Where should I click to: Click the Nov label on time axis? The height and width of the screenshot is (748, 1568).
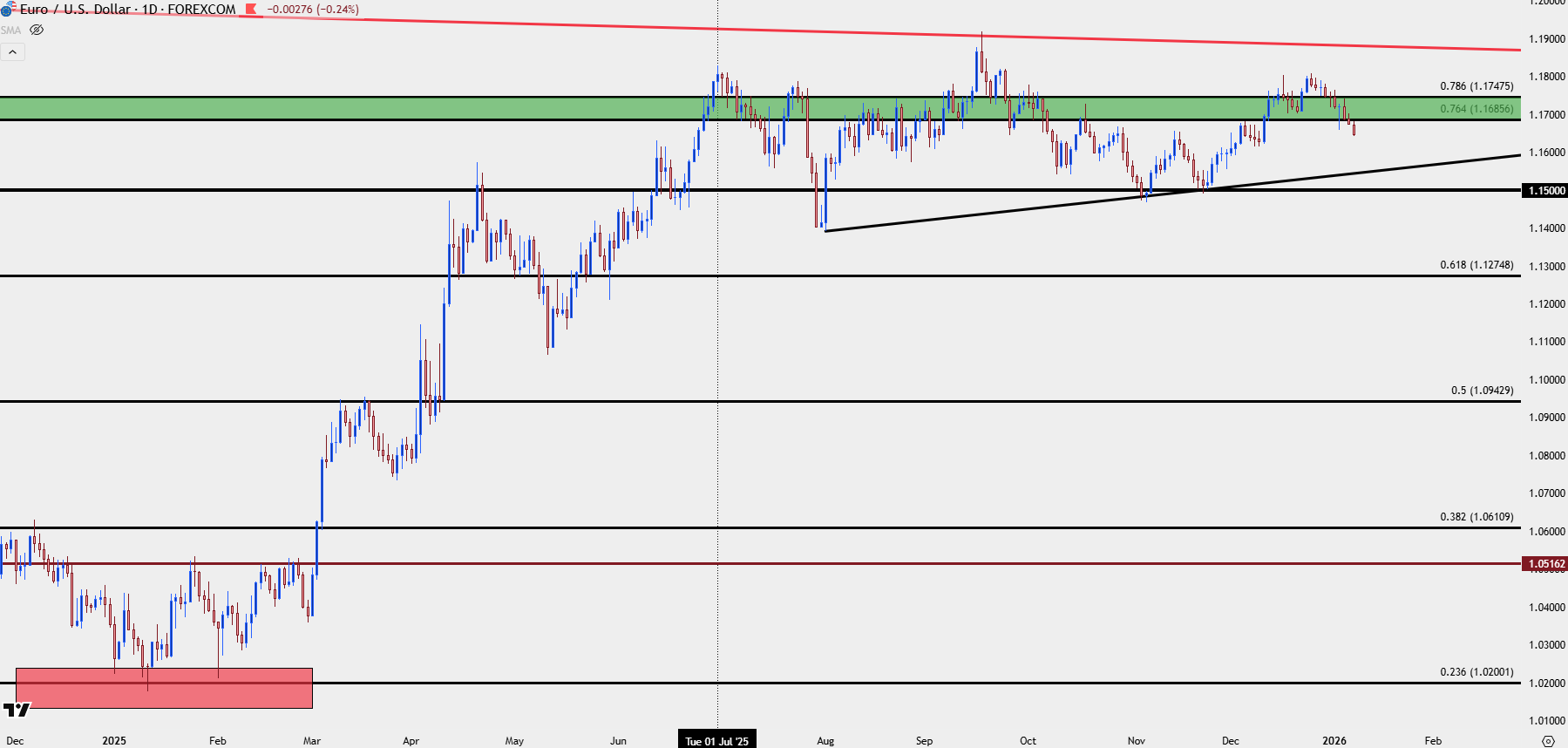coord(1136,741)
